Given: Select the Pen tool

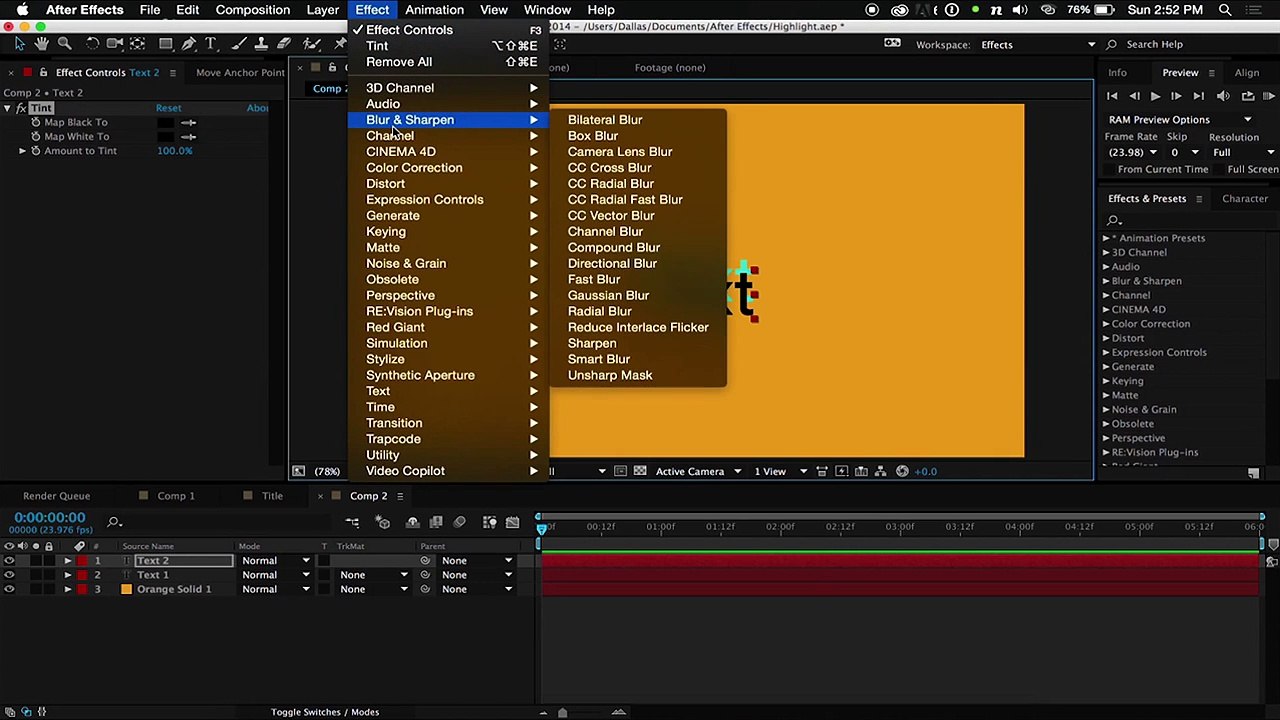Looking at the screenshot, I should [x=189, y=44].
